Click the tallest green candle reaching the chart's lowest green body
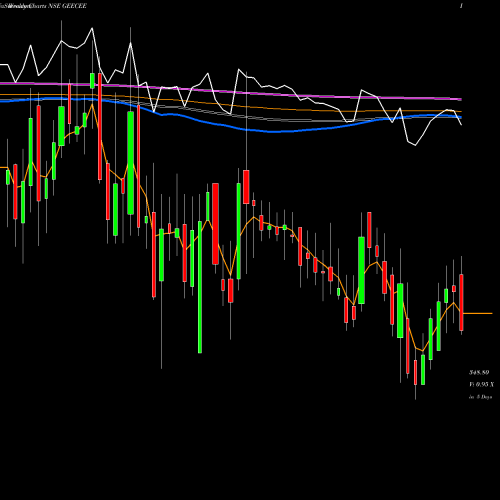 pyautogui.click(x=200, y=287)
